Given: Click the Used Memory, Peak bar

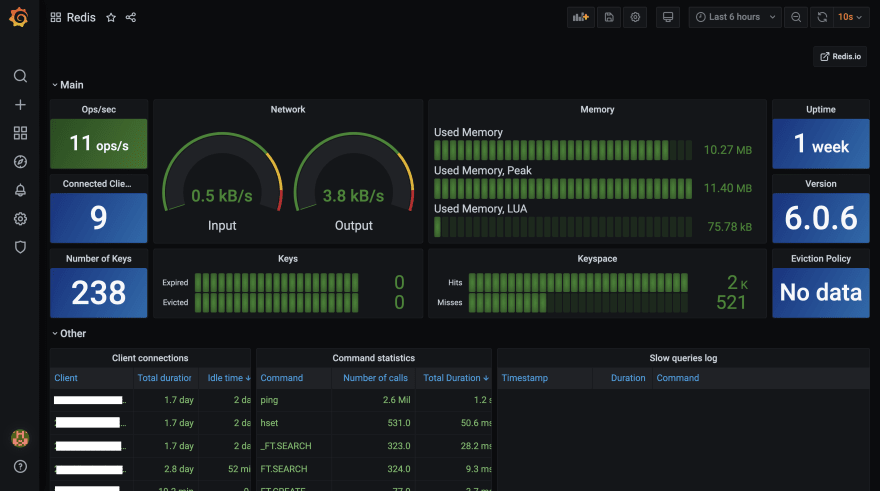Looking at the screenshot, I should 562,189.
